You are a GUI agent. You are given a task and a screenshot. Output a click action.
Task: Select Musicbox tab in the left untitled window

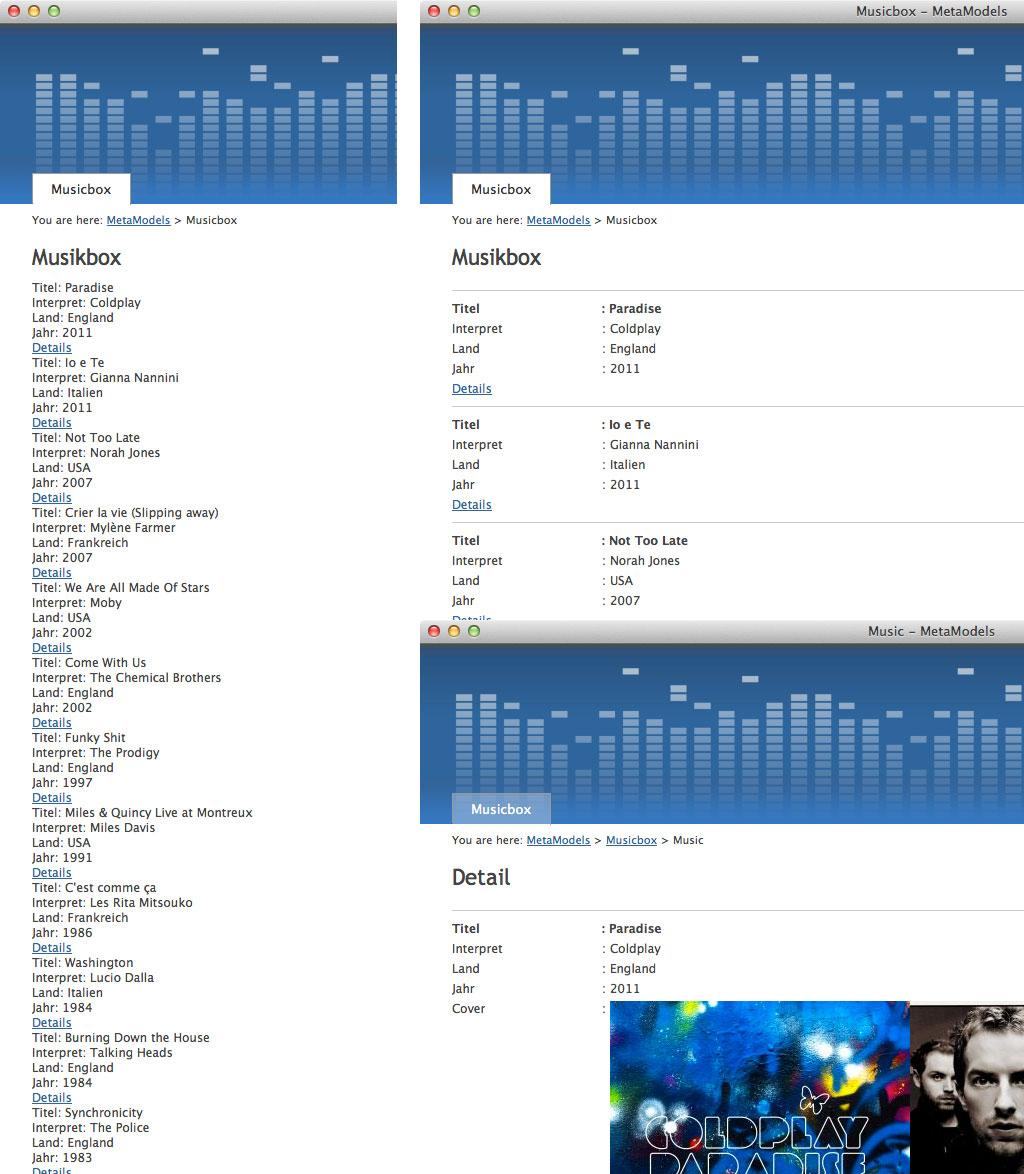click(x=81, y=189)
